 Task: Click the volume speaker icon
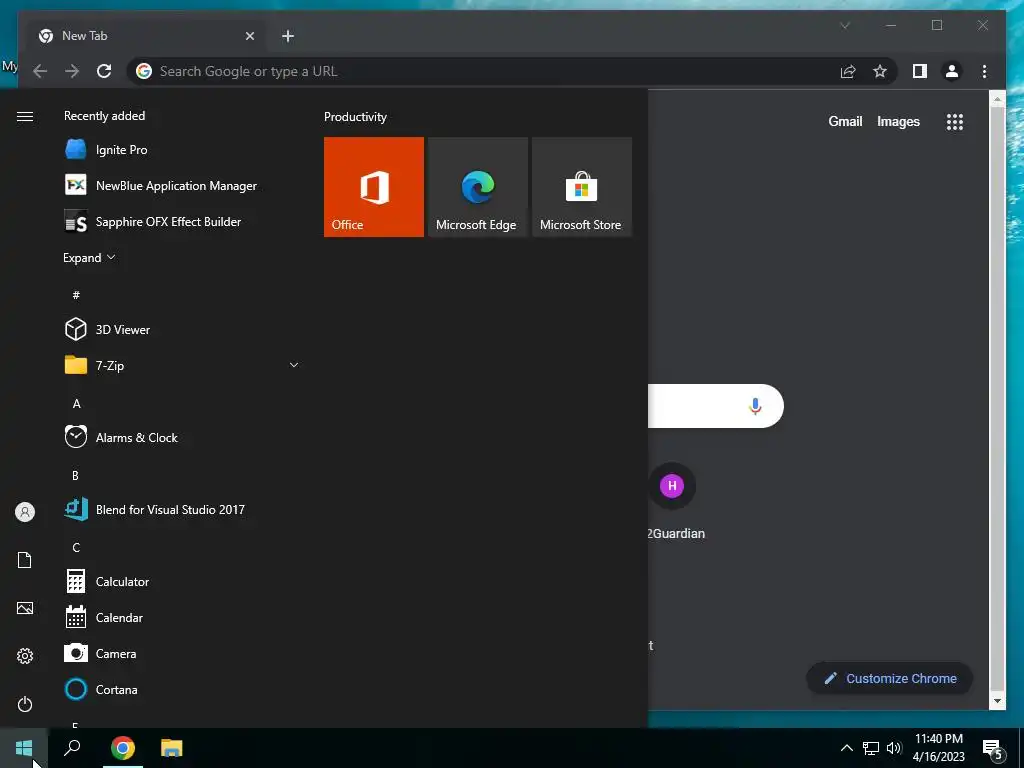click(x=894, y=748)
